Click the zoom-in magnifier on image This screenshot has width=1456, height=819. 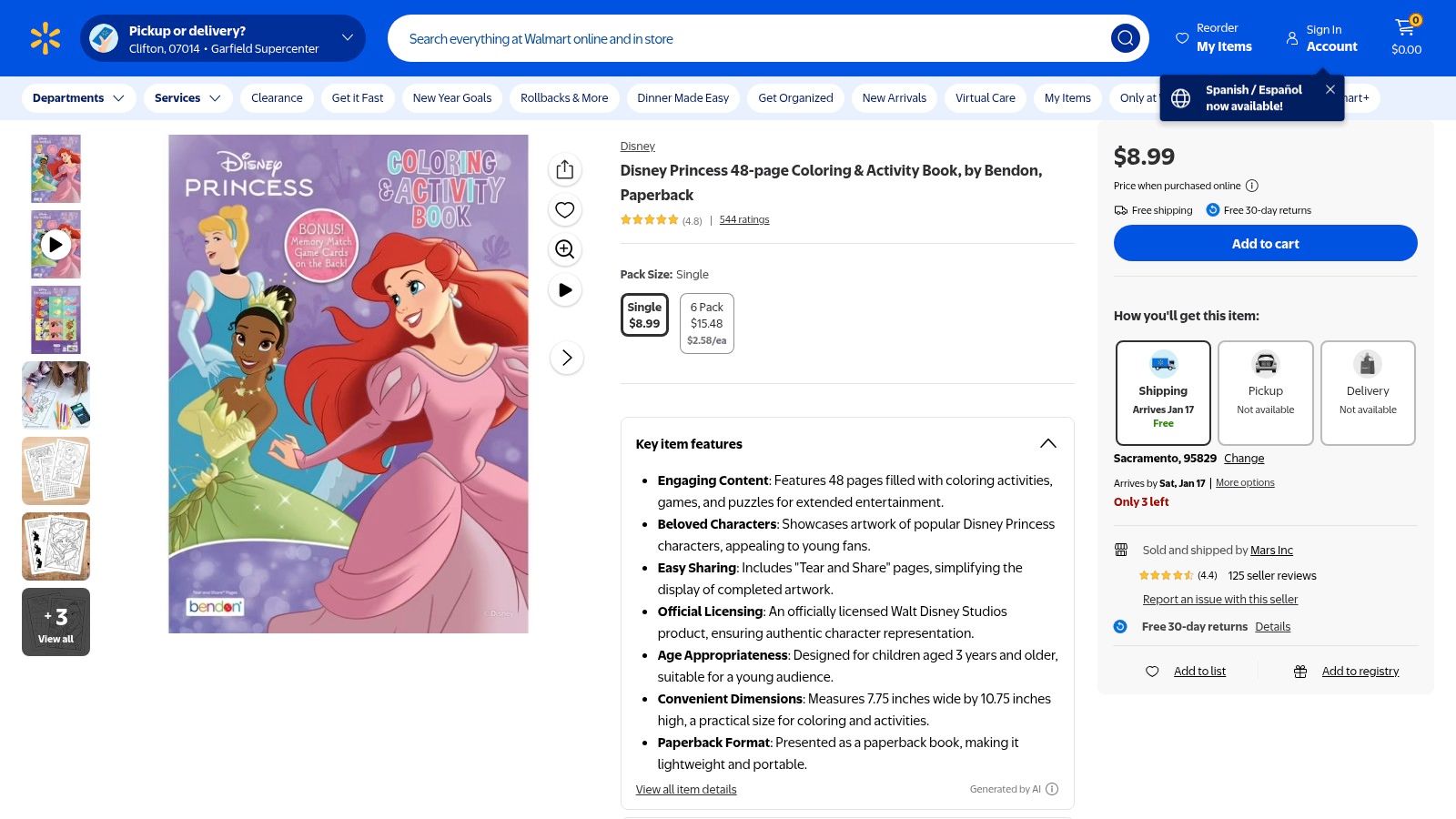(x=565, y=249)
